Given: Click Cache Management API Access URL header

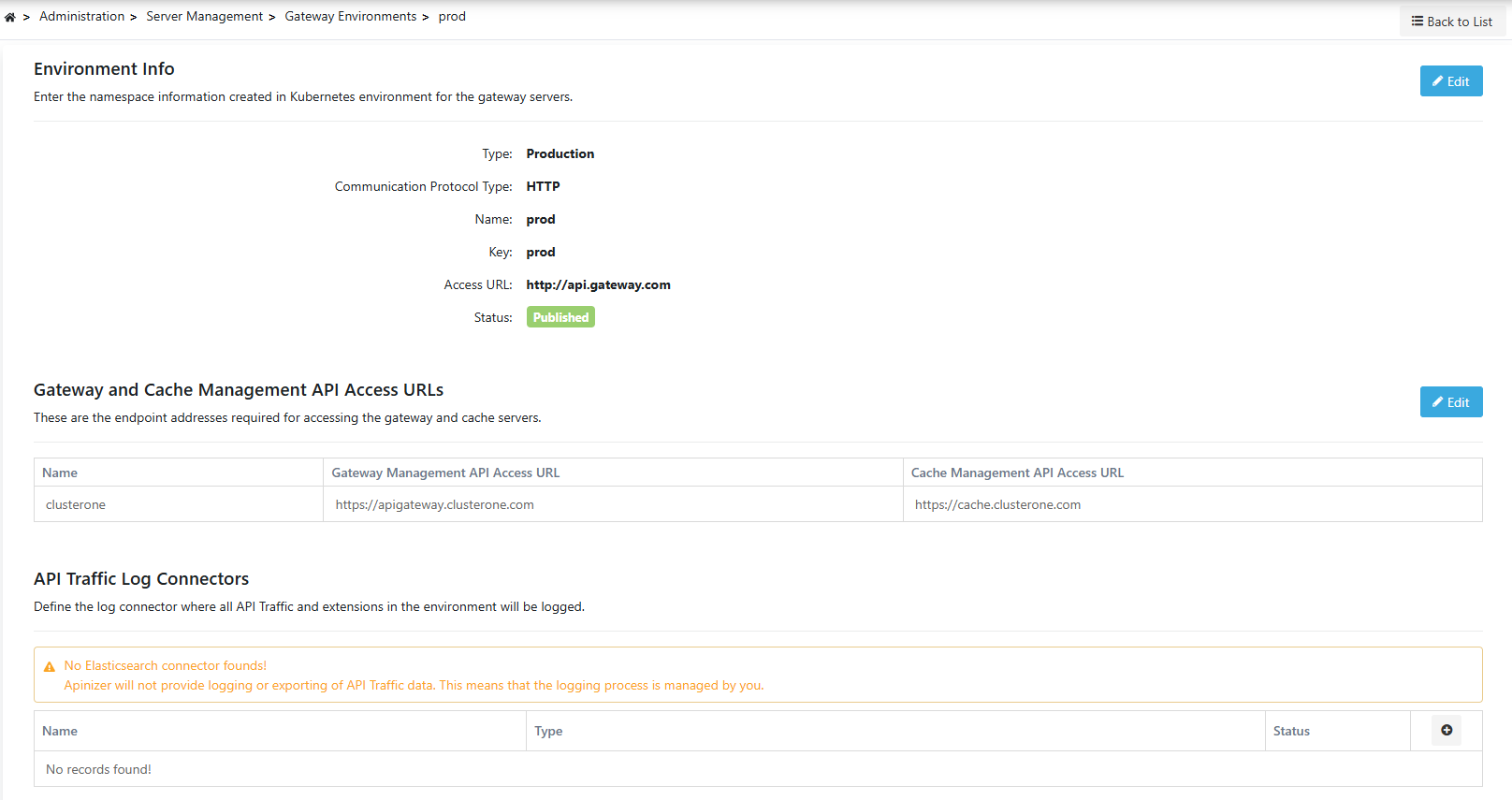Looking at the screenshot, I should click(1017, 473).
